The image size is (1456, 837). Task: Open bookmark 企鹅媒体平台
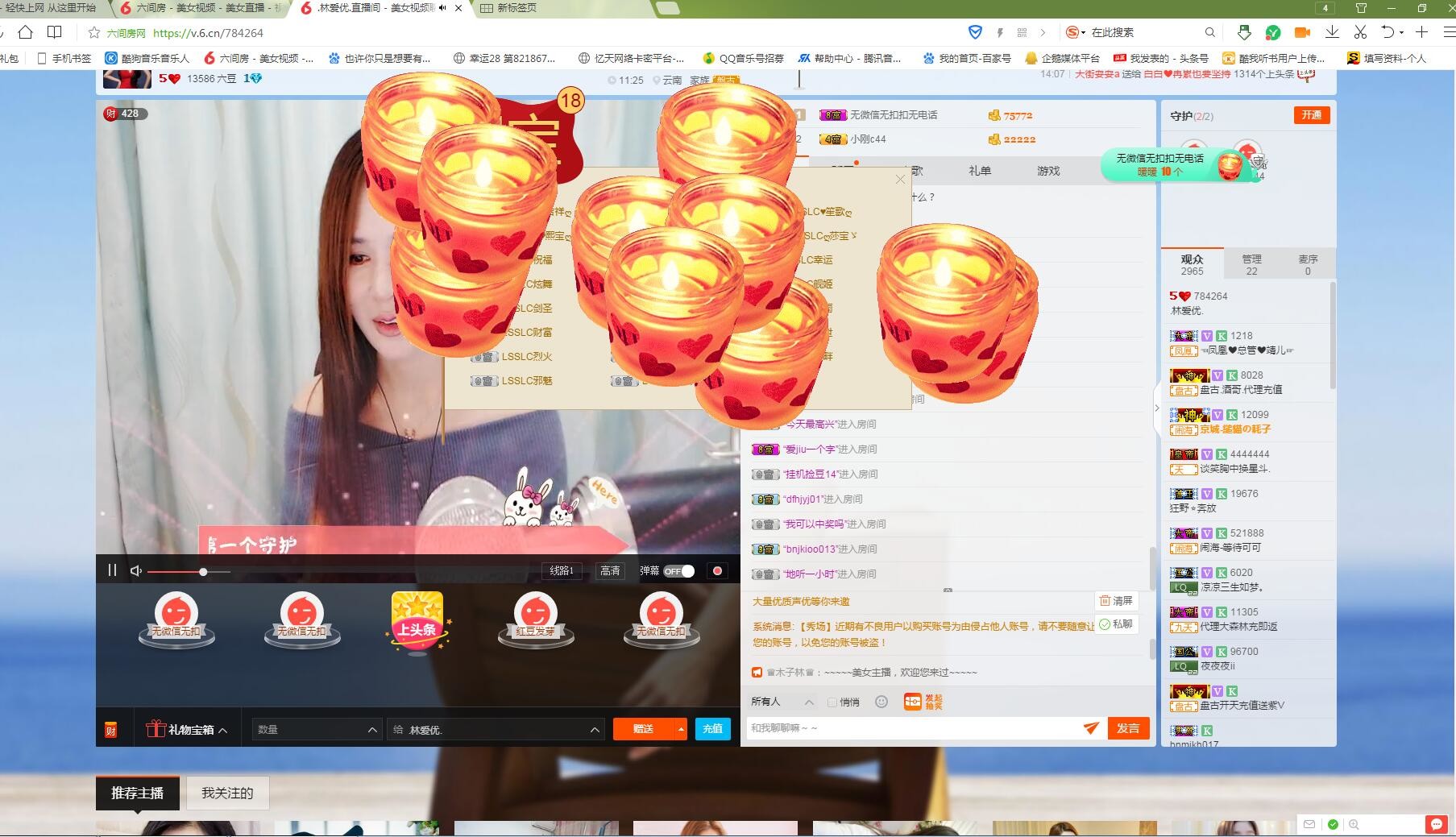pyautogui.click(x=1062, y=58)
